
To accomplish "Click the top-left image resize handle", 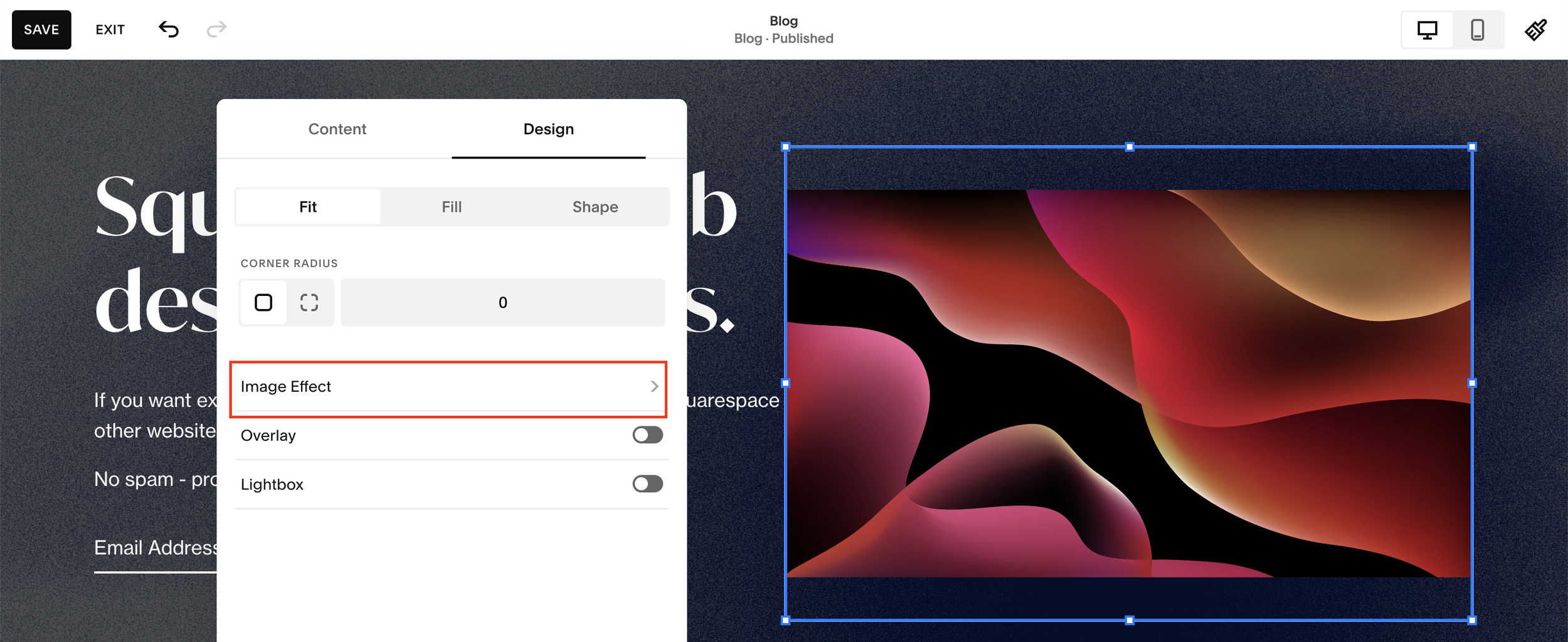I will coord(785,147).
